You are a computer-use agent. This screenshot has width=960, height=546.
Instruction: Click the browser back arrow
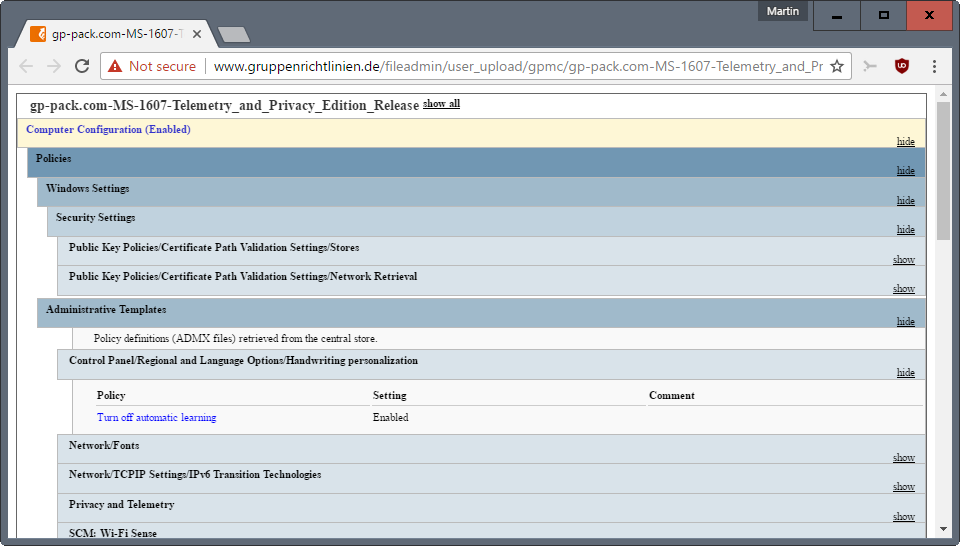(x=26, y=66)
